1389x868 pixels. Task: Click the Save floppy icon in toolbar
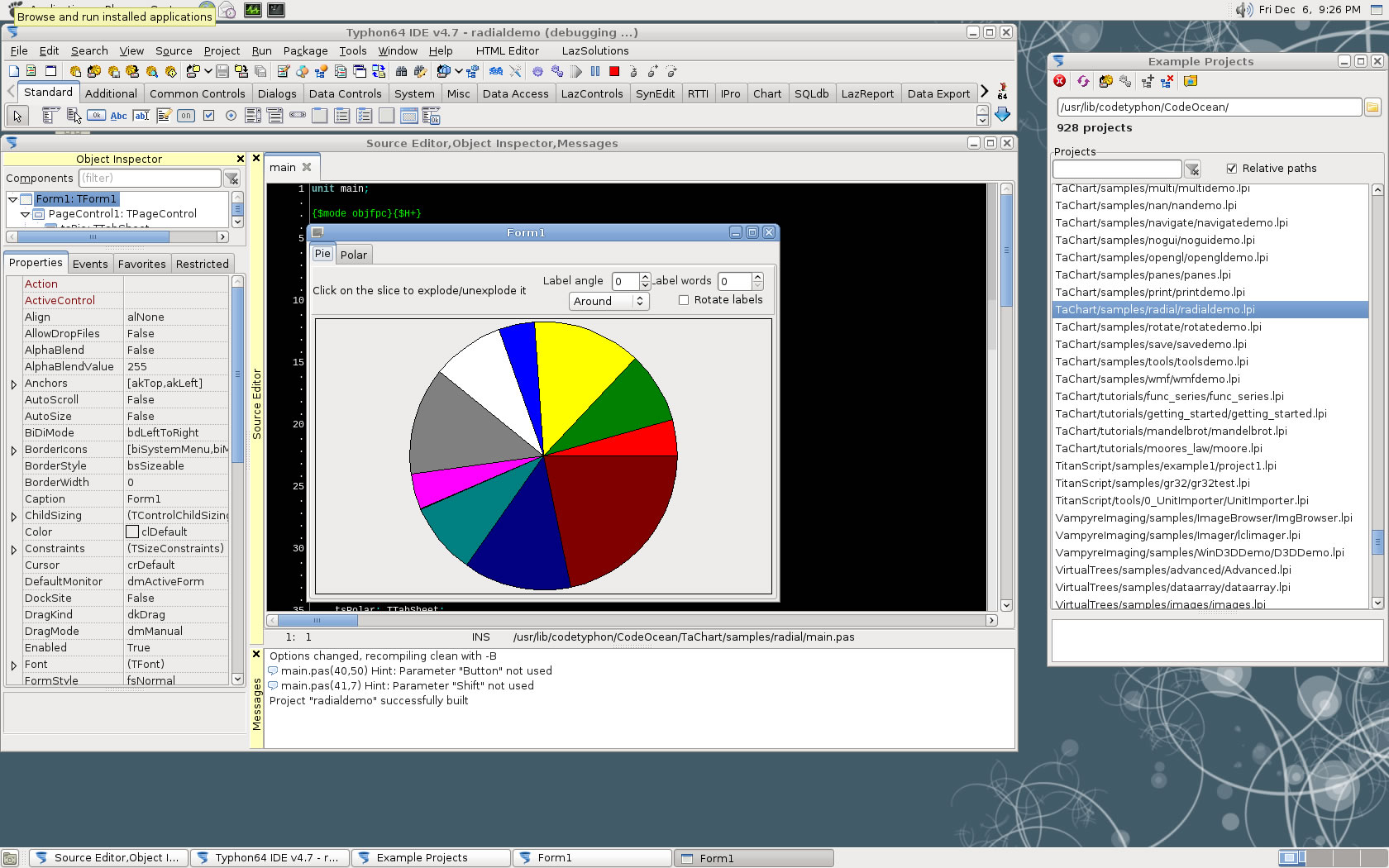tap(222, 72)
